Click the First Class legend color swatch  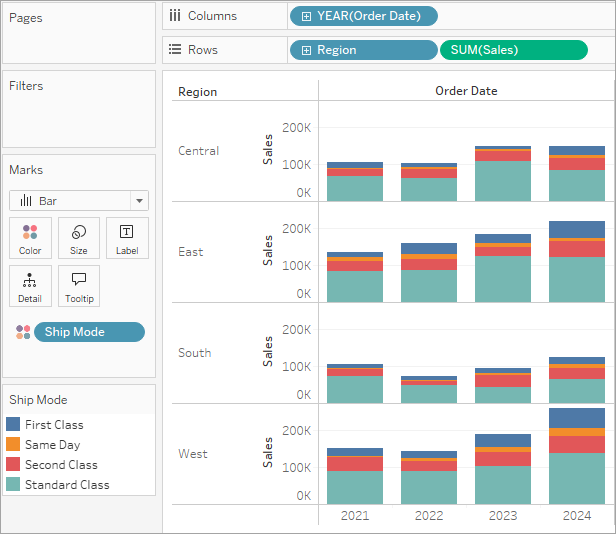pyautogui.click(x=13, y=424)
